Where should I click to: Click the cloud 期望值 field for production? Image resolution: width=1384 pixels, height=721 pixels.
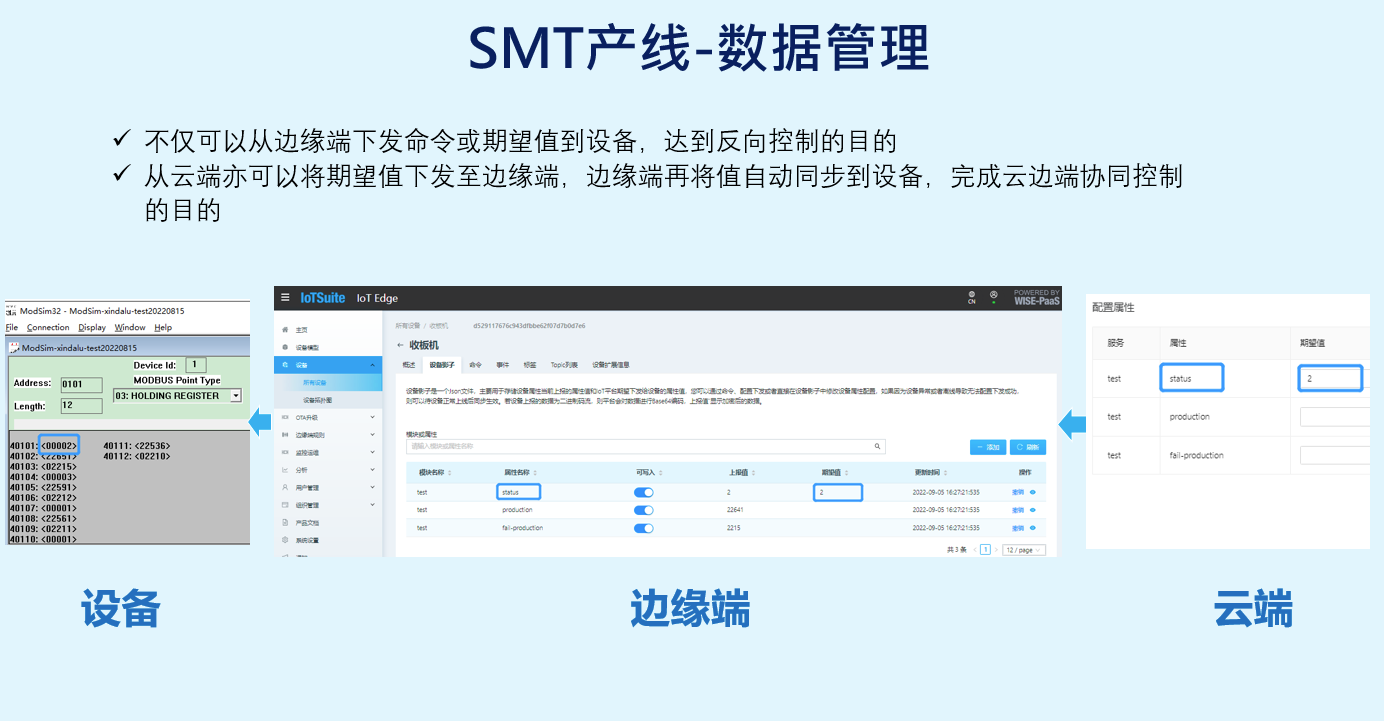[x=1334, y=416]
